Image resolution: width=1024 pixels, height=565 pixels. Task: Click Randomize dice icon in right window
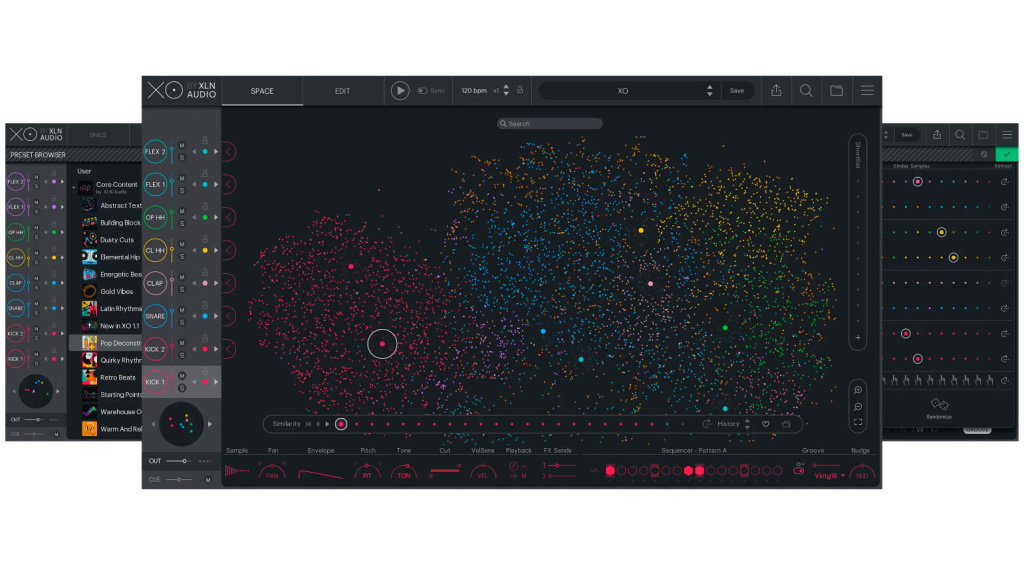point(938,404)
